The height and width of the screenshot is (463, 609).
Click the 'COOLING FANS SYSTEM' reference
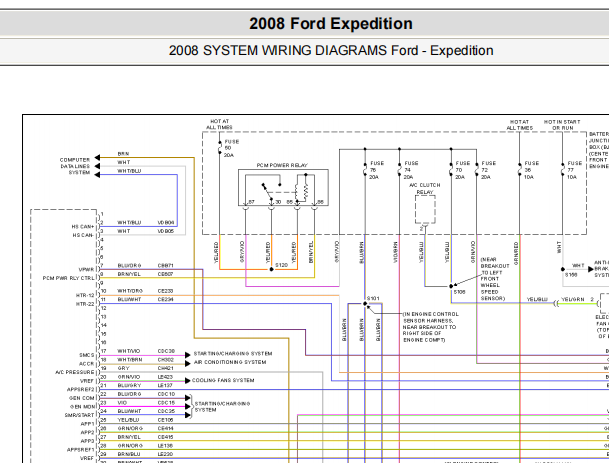[x=223, y=380]
